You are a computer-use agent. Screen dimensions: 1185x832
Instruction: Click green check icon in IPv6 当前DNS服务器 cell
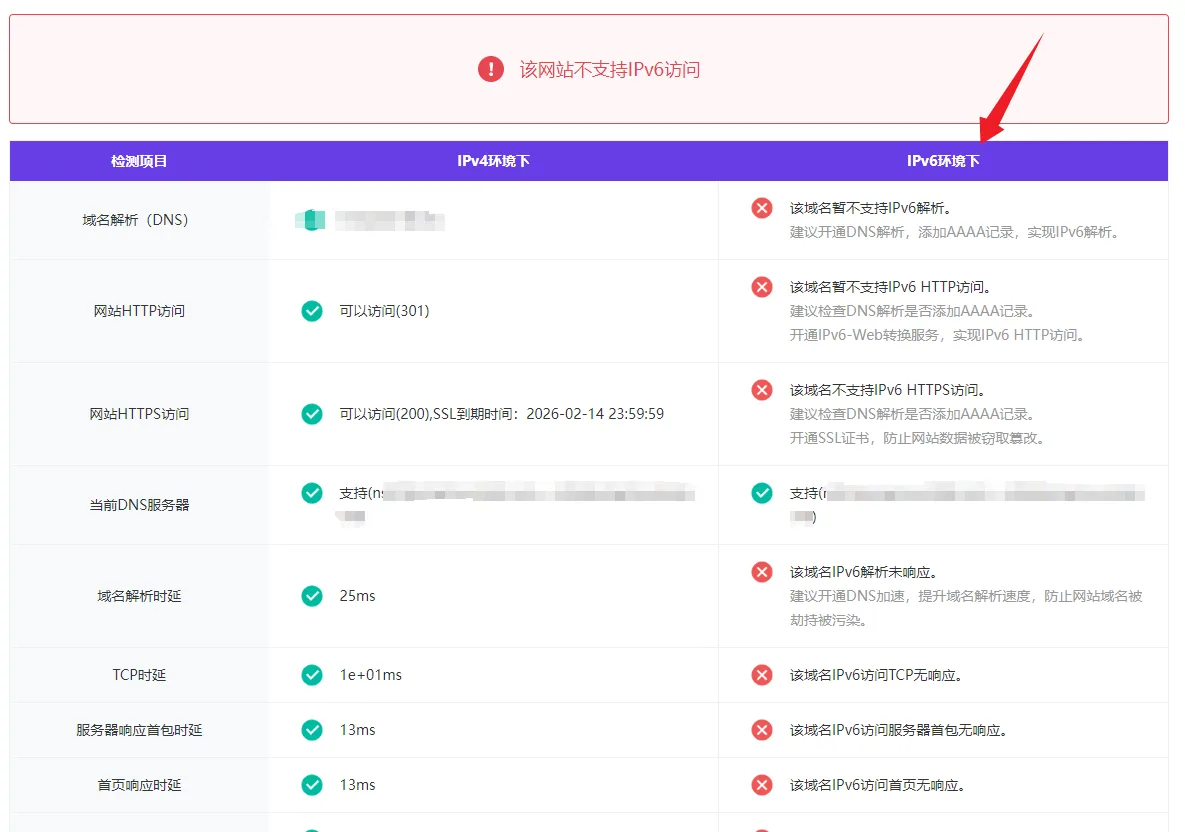[762, 493]
